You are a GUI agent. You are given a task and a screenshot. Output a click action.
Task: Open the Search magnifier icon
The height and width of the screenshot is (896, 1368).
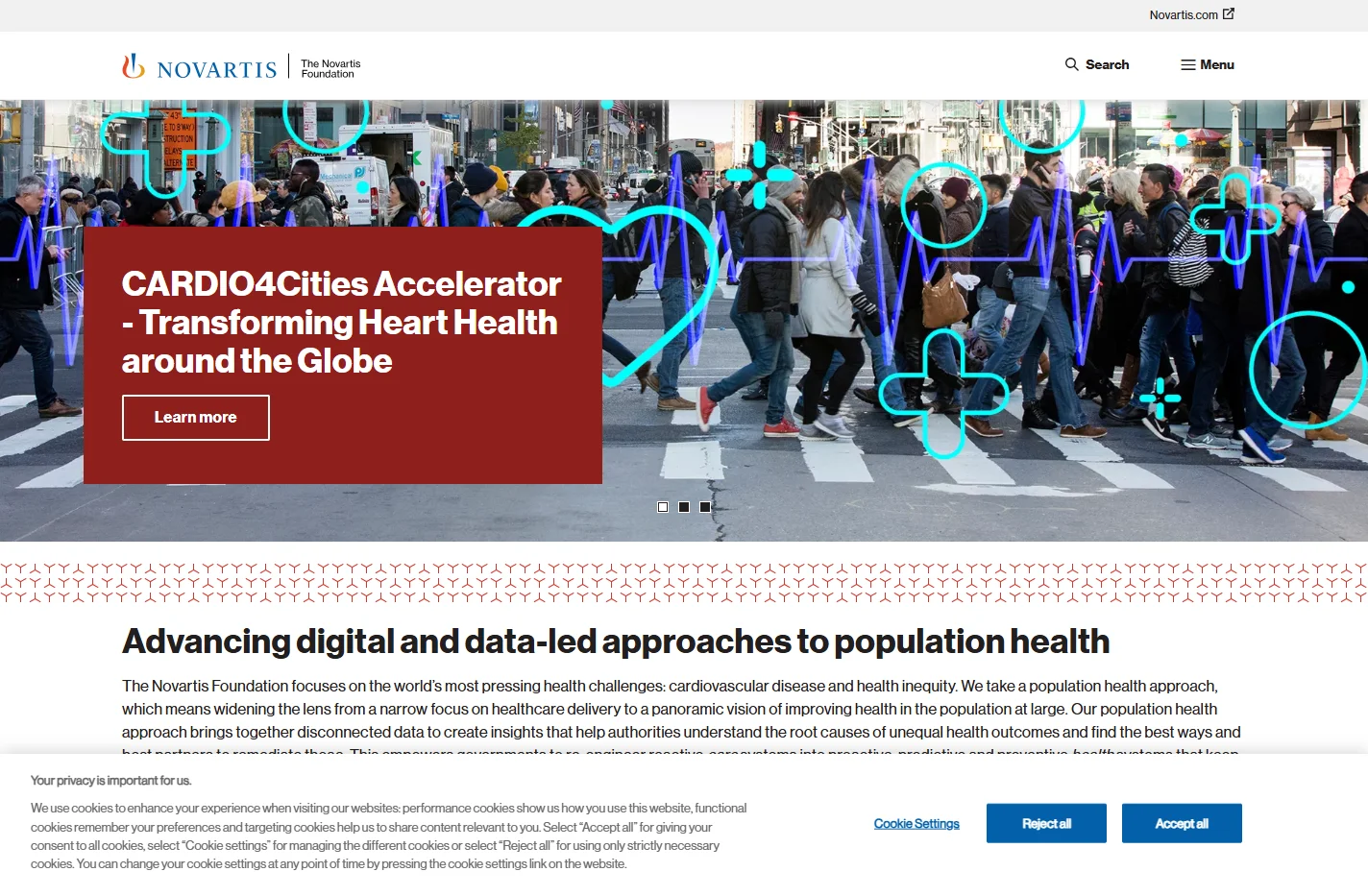tap(1071, 64)
